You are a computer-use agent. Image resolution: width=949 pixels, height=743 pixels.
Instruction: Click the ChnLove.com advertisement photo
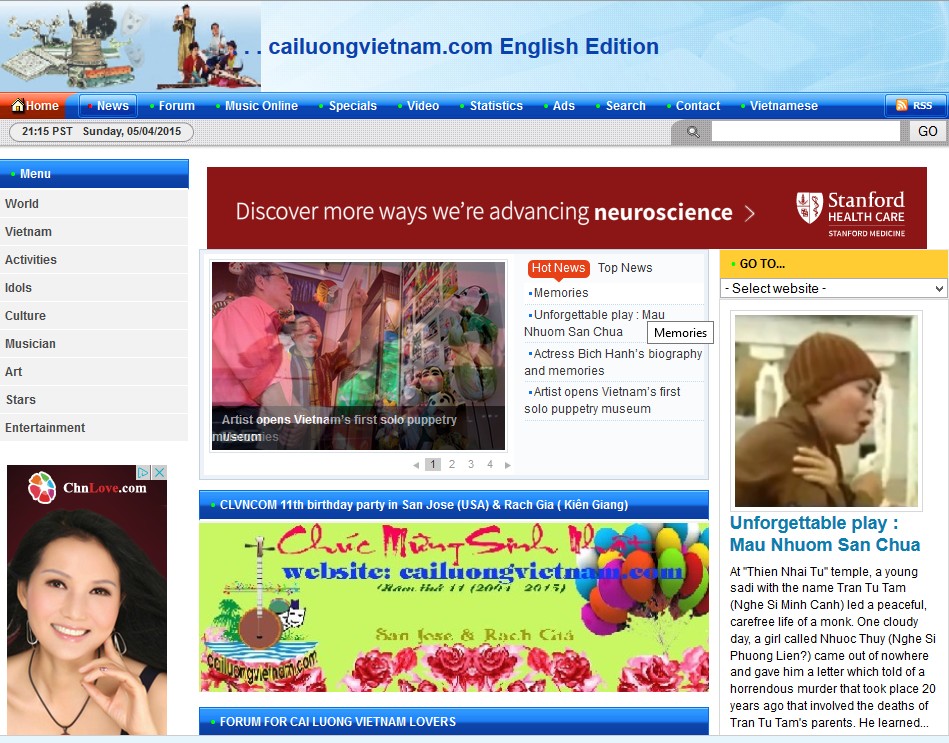87,600
